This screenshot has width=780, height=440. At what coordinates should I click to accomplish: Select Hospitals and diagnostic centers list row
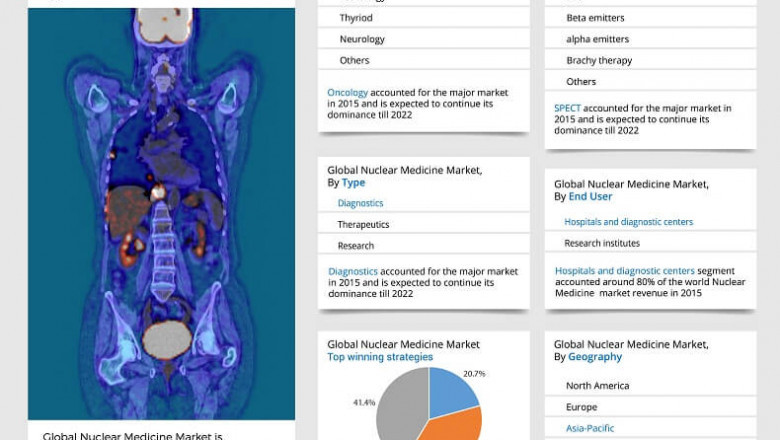coord(650,222)
